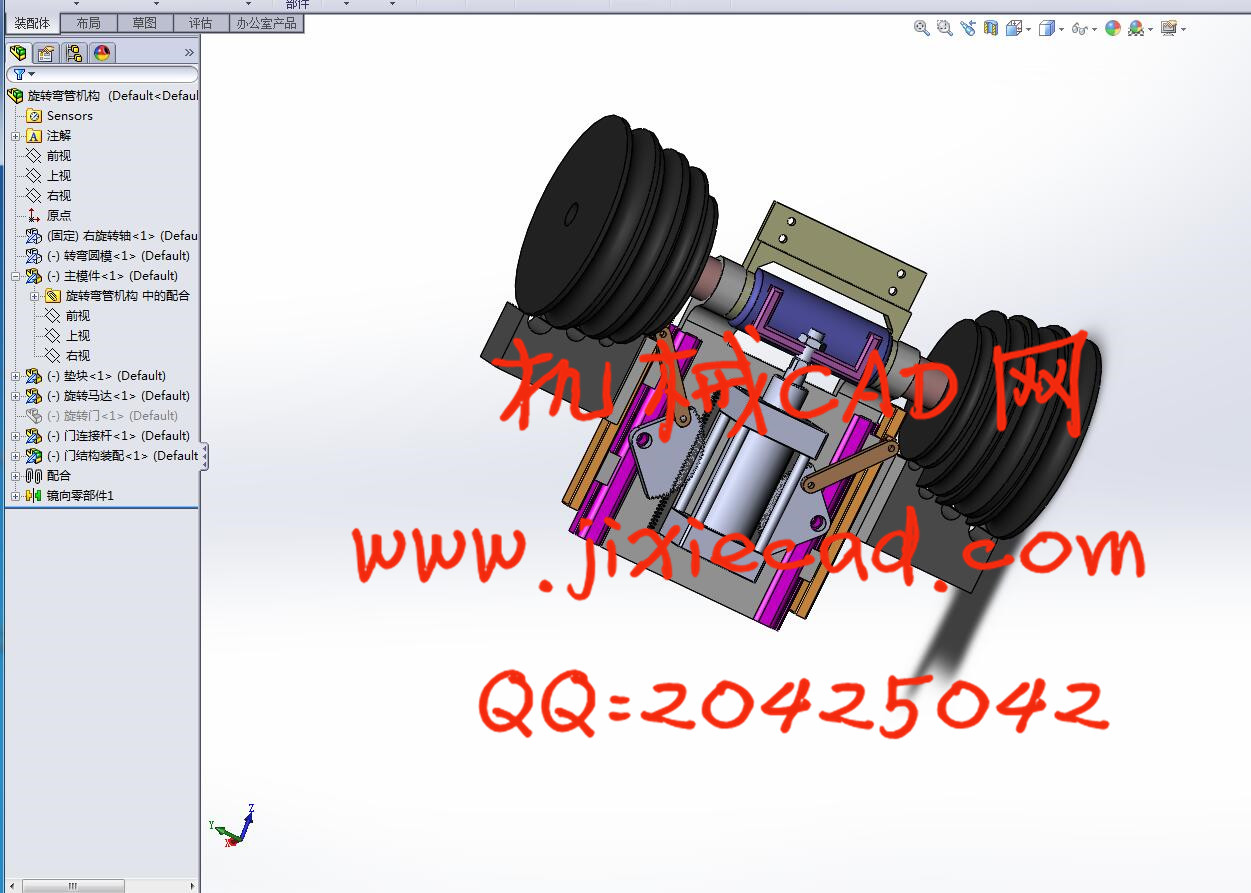
Task: Click the filter funnel icon
Action: pyautogui.click(x=18, y=74)
